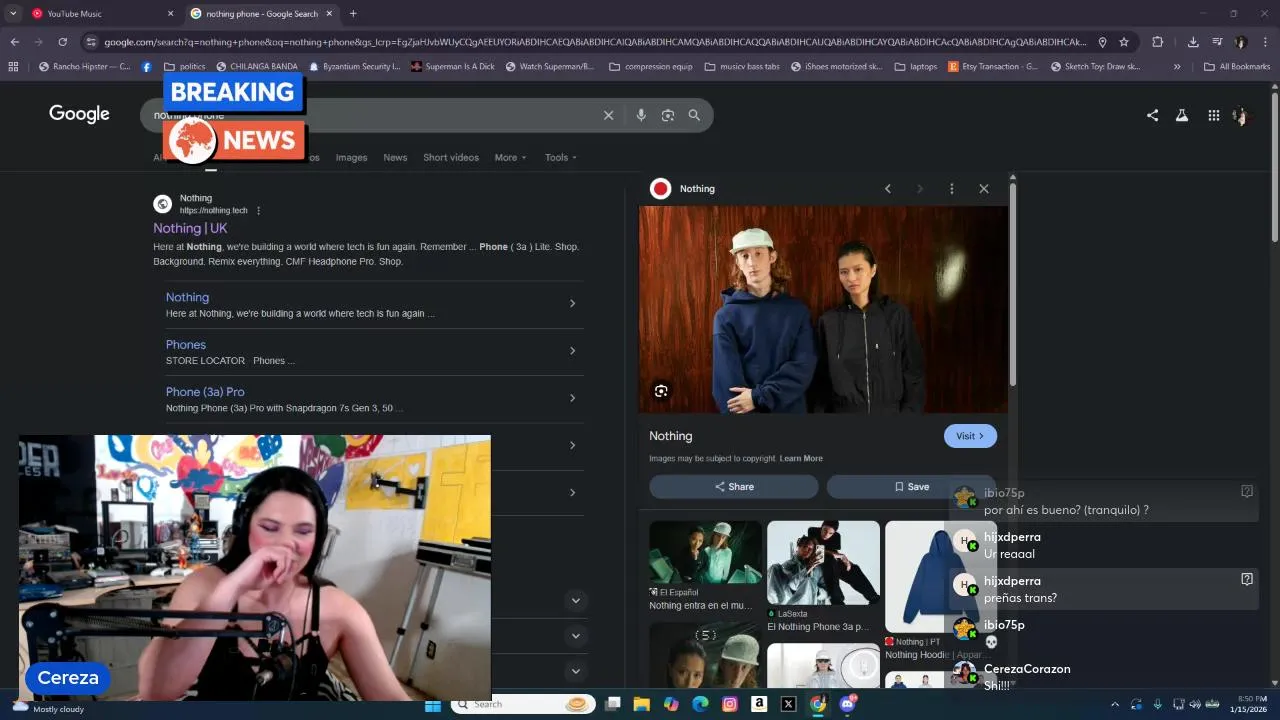Save the Nothing image with Save button
The width and height of the screenshot is (1280, 720).
(911, 487)
